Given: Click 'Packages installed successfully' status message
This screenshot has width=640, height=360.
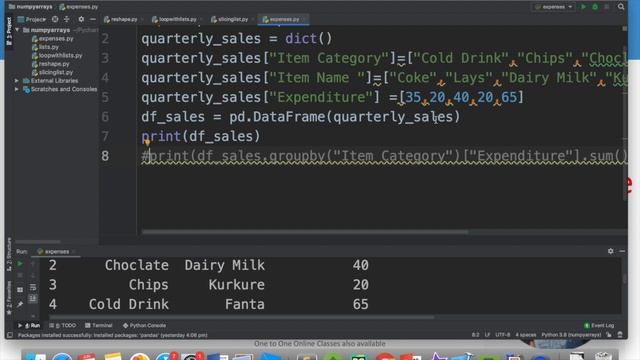Looking at the screenshot, I should [x=113, y=335].
